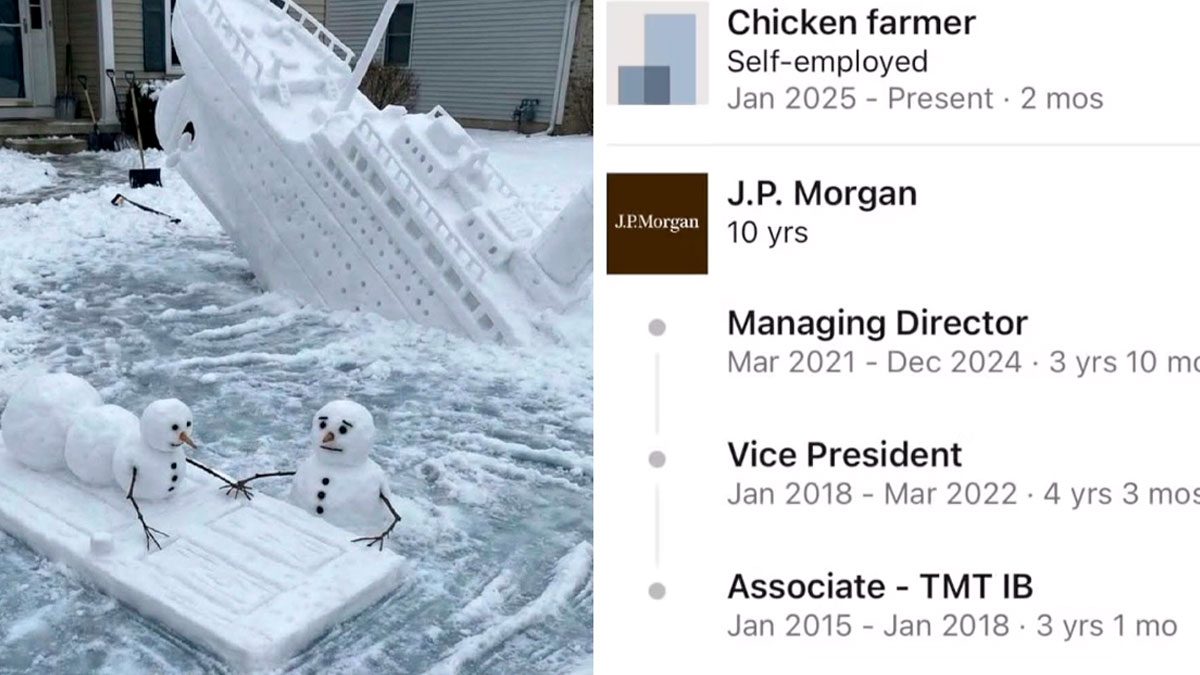Viewport: 1200px width, 675px height.
Task: Click the J.P. Morgan company logo
Action: coord(657,223)
